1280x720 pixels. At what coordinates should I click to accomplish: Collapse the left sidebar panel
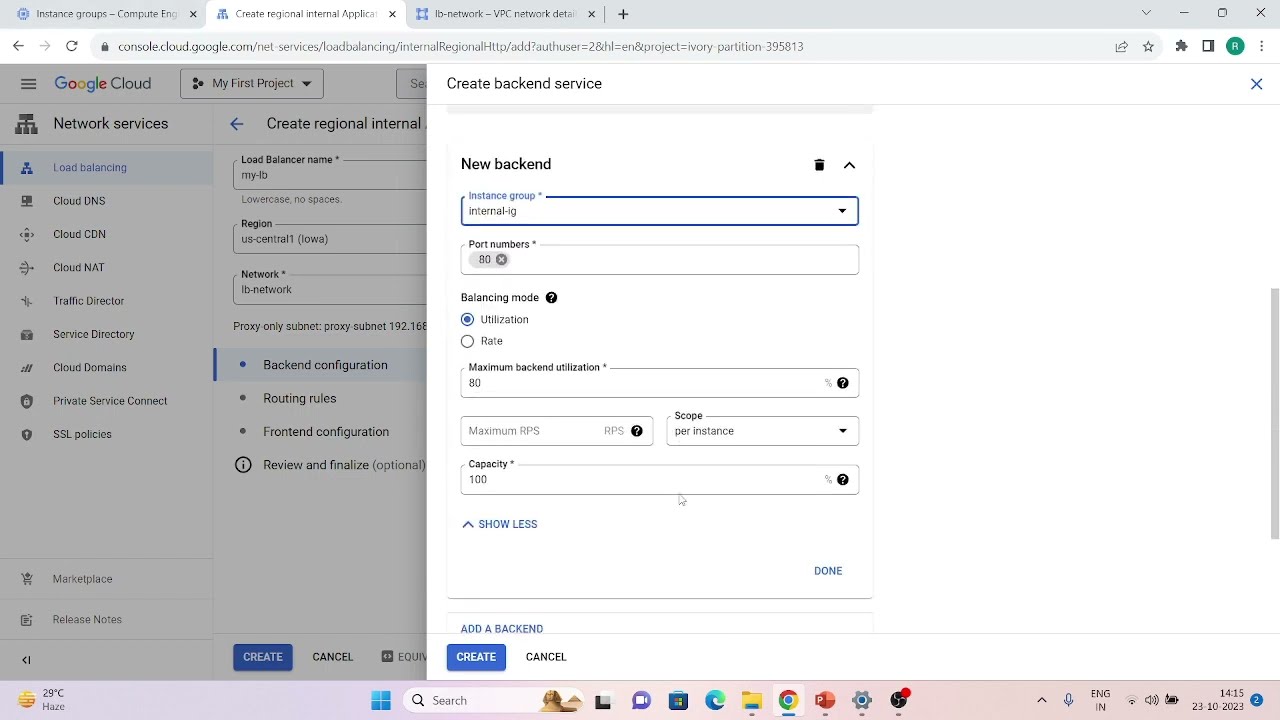coord(27,660)
